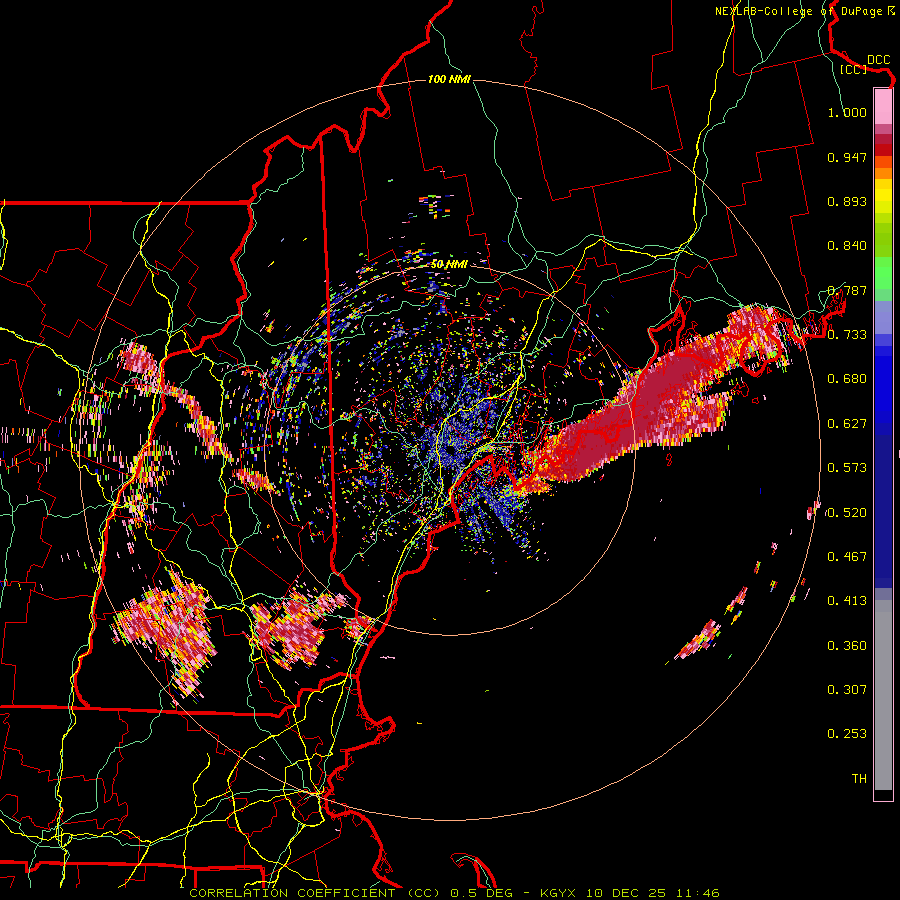Viewport: 900px width, 900px height.
Task: Click the 50 NMI range ring label
Action: [449, 264]
